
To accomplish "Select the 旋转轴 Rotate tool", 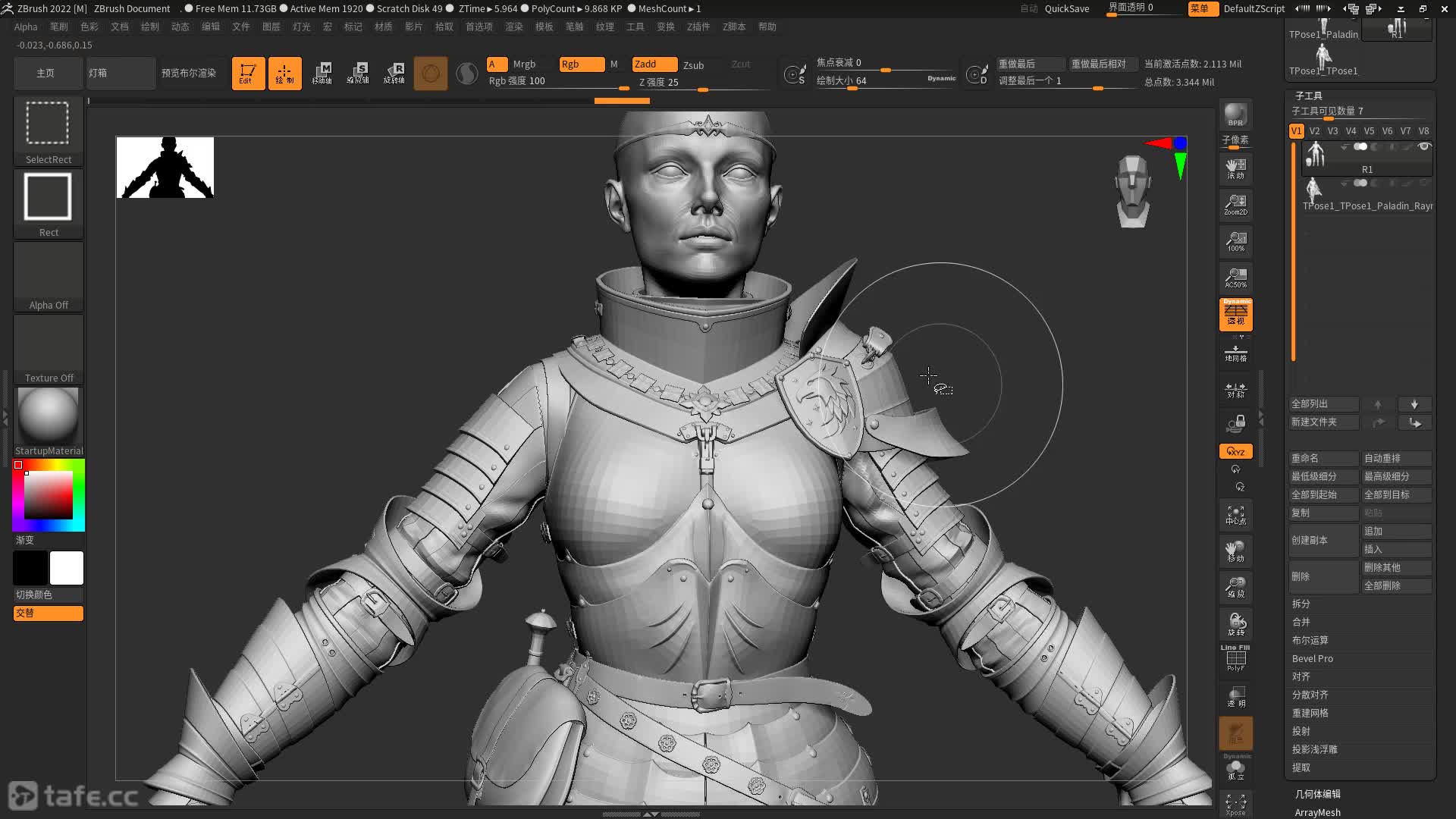I will pyautogui.click(x=394, y=74).
